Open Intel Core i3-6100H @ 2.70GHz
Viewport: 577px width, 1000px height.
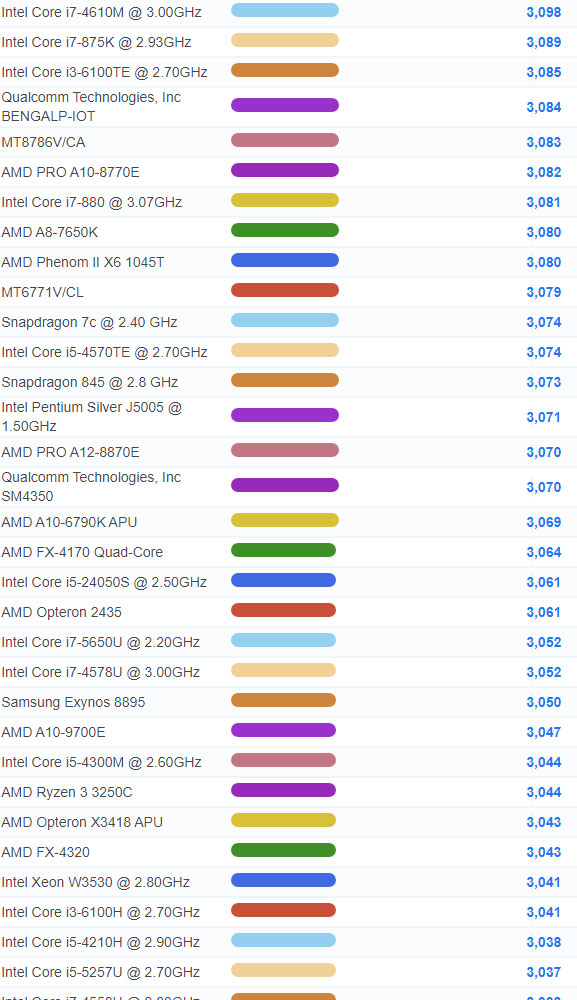101,912
